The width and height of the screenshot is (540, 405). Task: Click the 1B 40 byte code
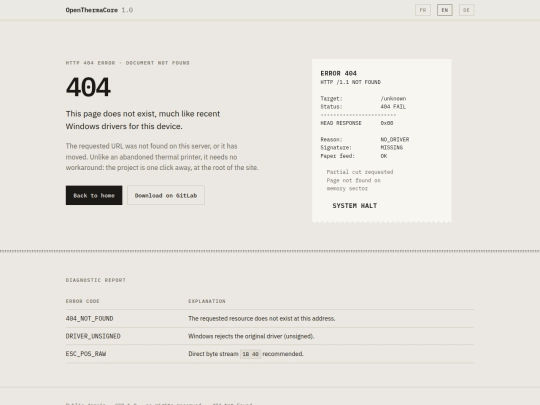pyautogui.click(x=250, y=354)
